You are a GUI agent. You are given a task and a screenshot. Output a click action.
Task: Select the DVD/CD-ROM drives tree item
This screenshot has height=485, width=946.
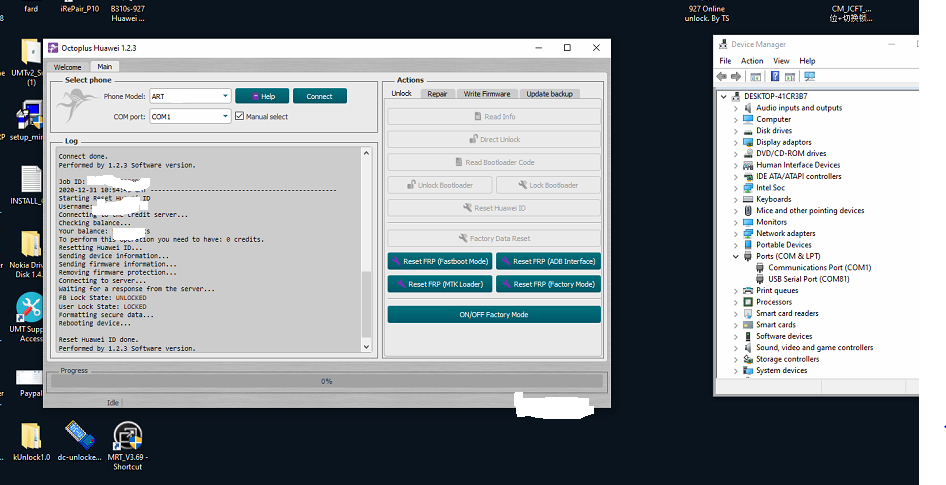791,154
